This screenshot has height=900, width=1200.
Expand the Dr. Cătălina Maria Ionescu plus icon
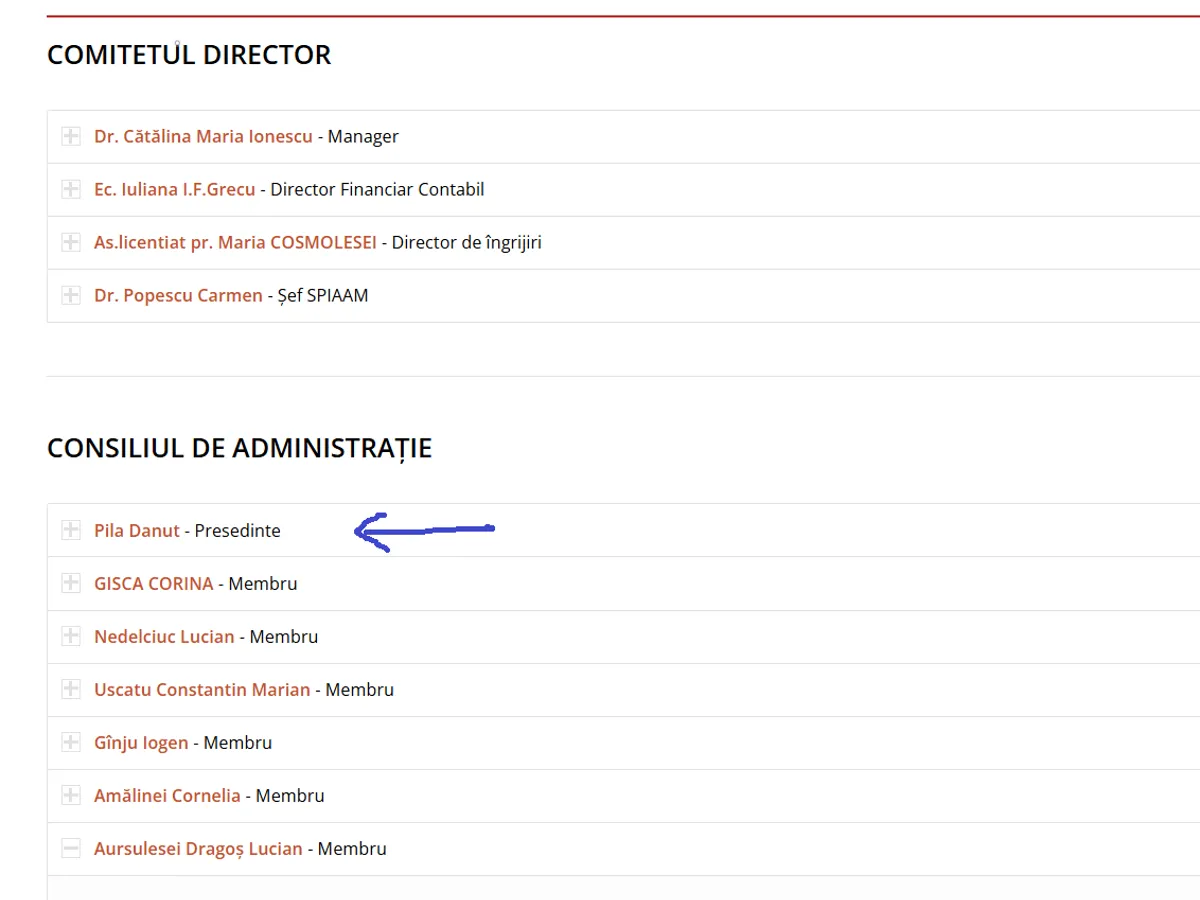71,137
